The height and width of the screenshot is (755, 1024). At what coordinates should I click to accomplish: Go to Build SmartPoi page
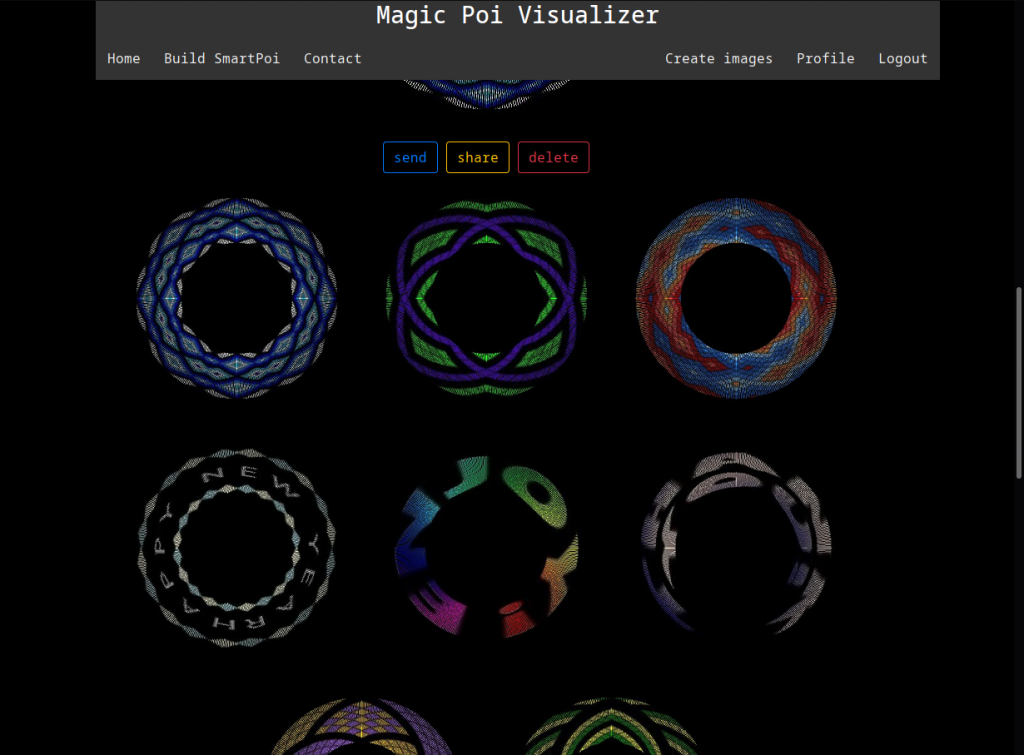[x=221, y=59]
